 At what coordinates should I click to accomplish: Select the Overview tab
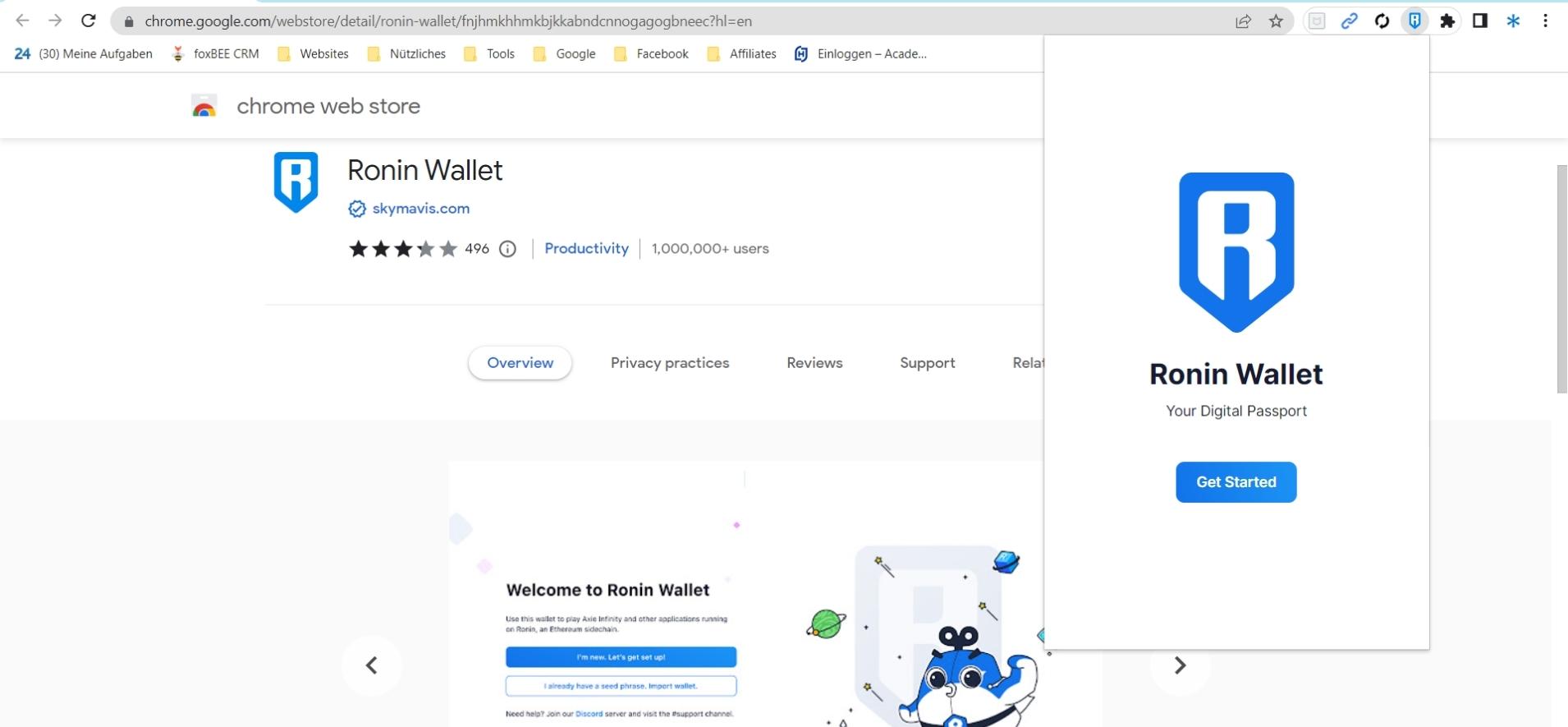click(520, 363)
